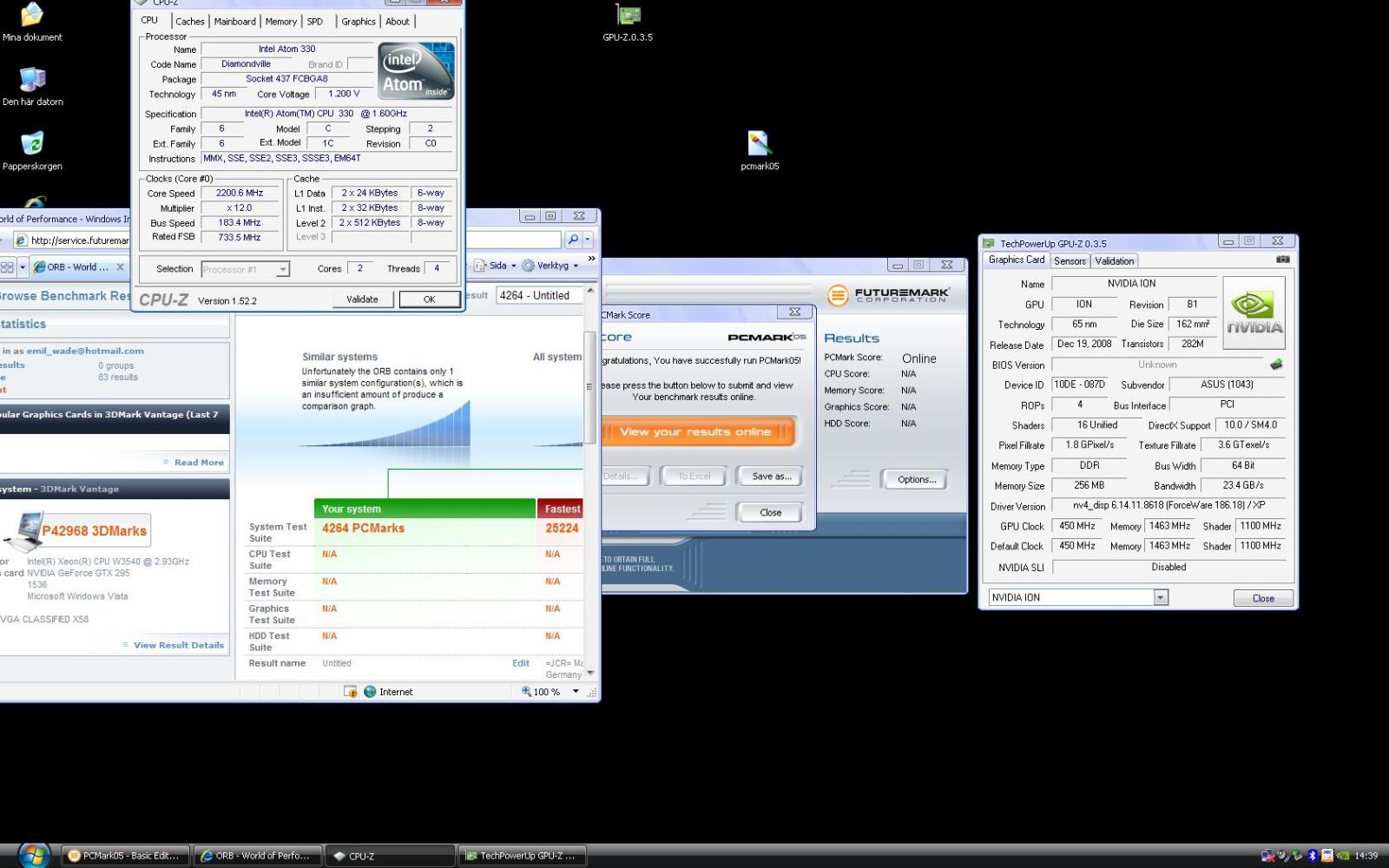Close the ORB - World browser tab
The image size is (1389, 868).
coord(120,267)
